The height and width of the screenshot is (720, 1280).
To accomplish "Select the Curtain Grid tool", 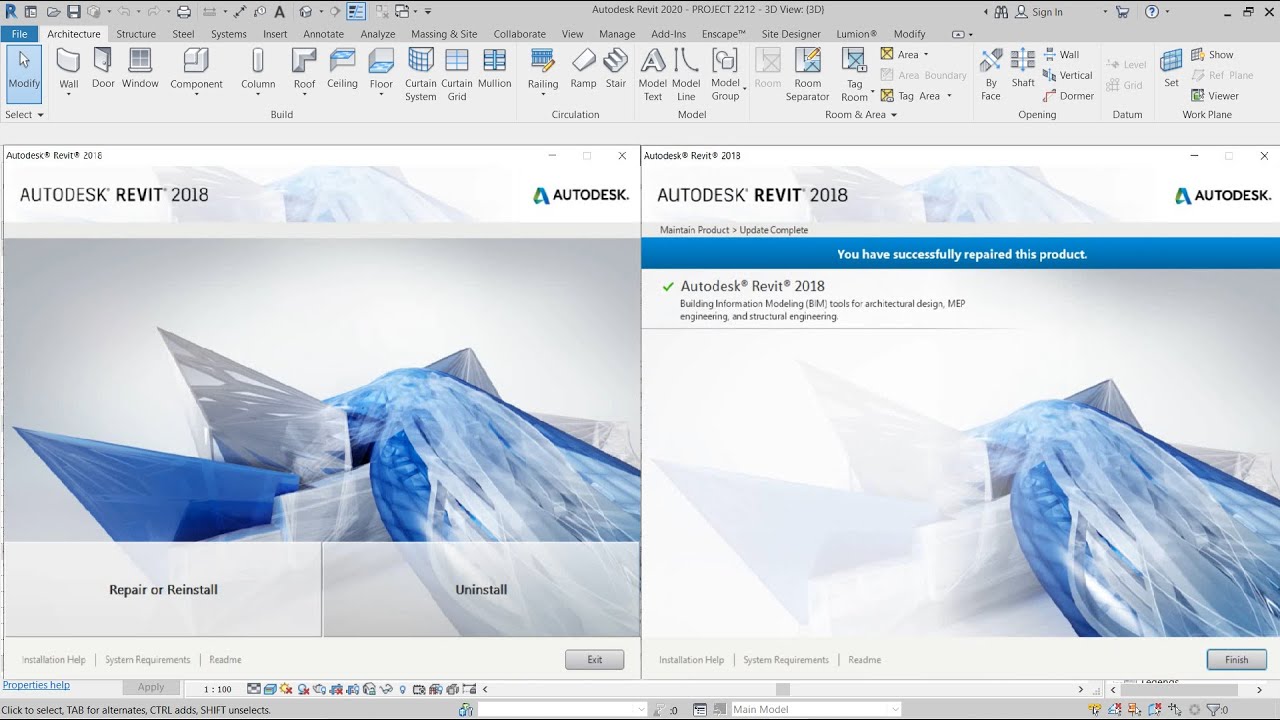I will point(457,74).
